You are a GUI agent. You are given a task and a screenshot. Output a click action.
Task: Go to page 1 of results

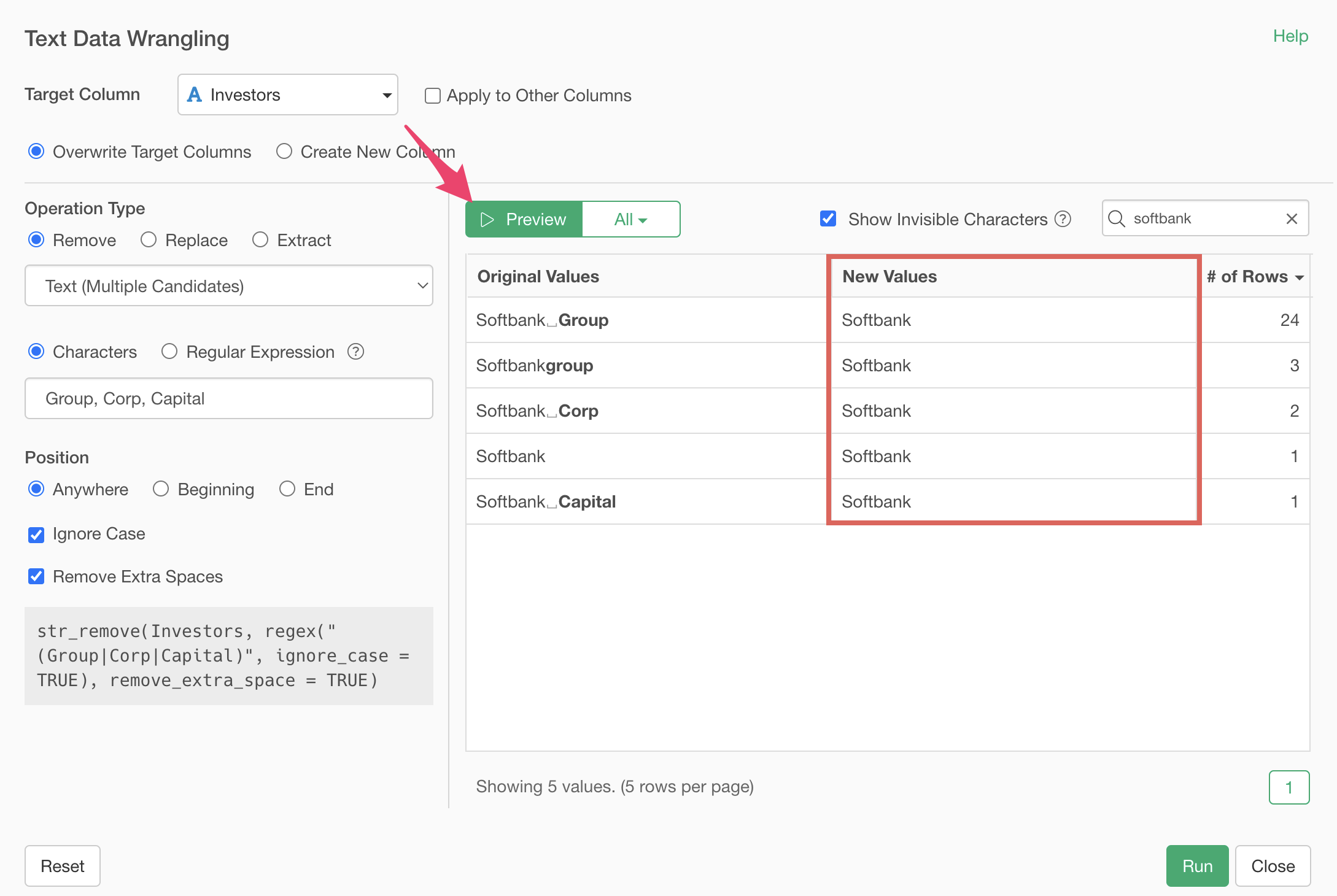1289,787
